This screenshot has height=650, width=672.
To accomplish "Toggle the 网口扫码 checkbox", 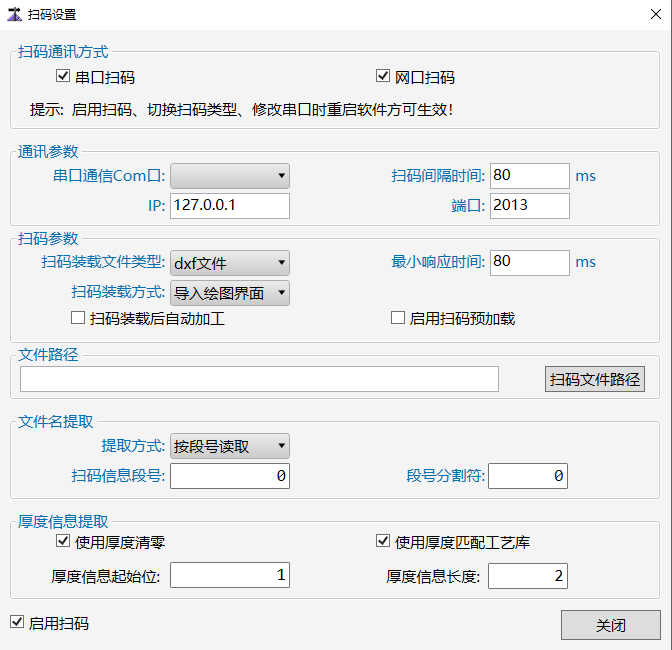I will click(x=382, y=76).
